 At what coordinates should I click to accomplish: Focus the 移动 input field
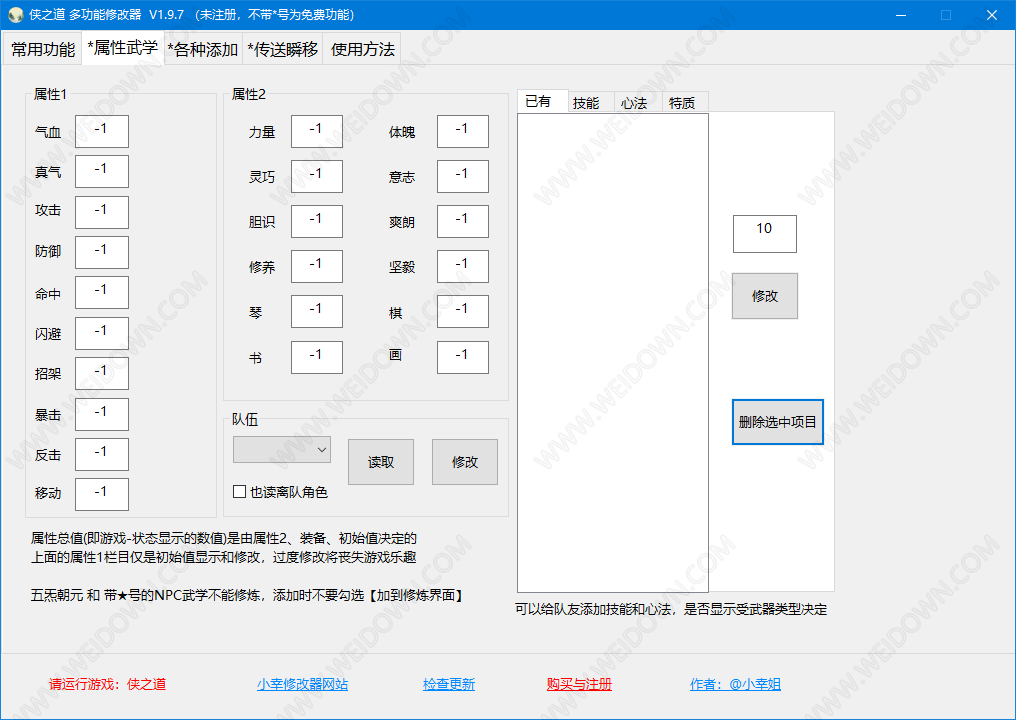tap(102, 494)
